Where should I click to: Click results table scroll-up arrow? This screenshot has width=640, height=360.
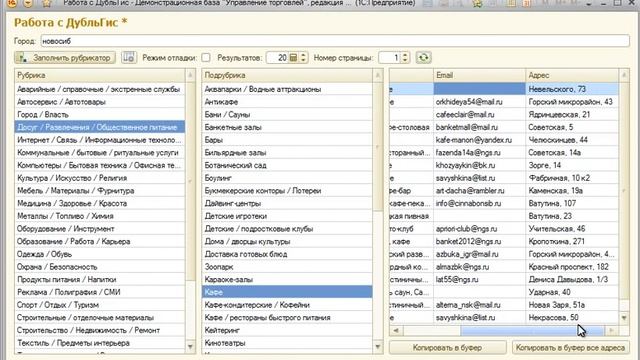pos(624,75)
